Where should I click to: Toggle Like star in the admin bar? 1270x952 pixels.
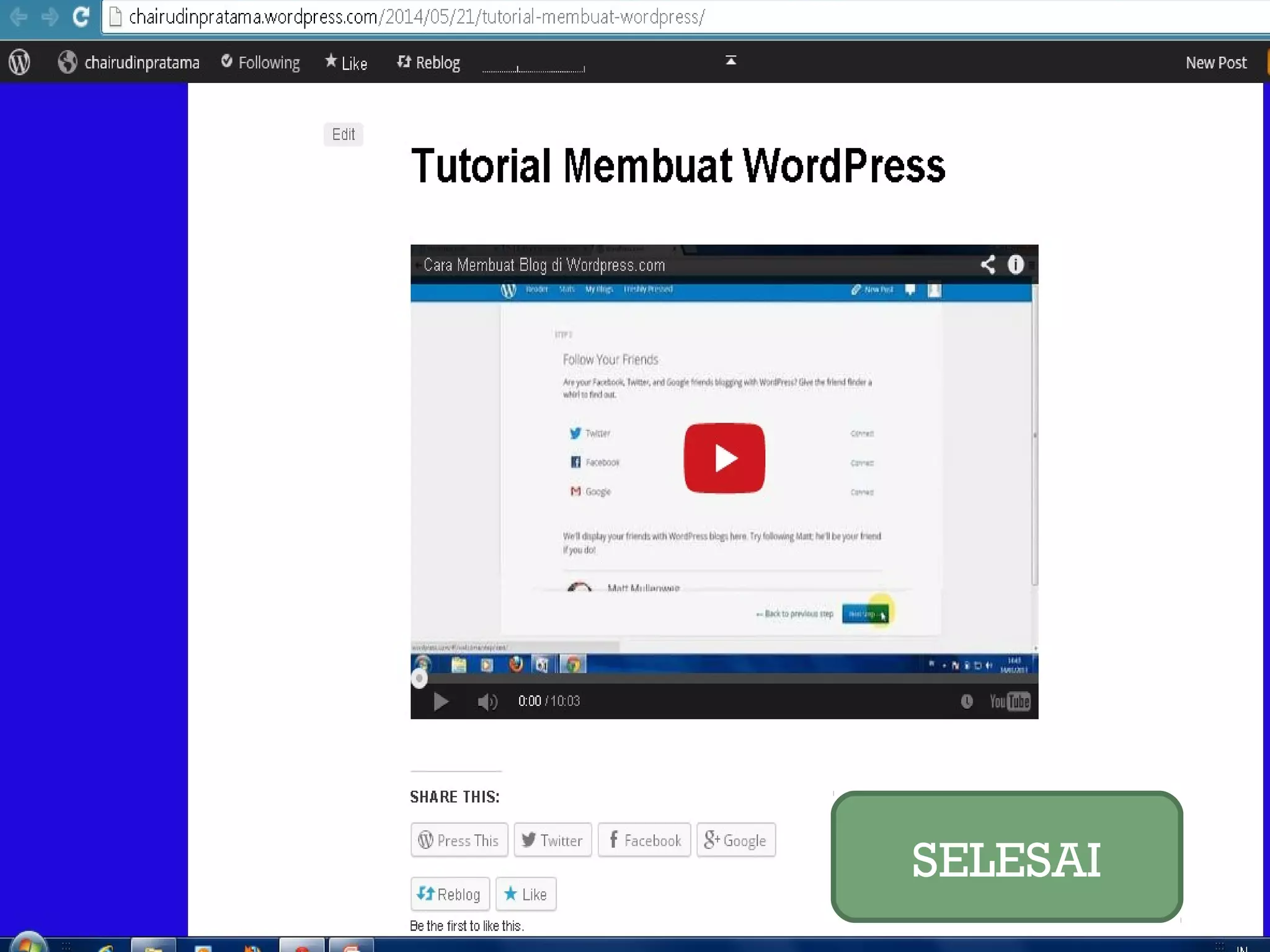(x=346, y=63)
